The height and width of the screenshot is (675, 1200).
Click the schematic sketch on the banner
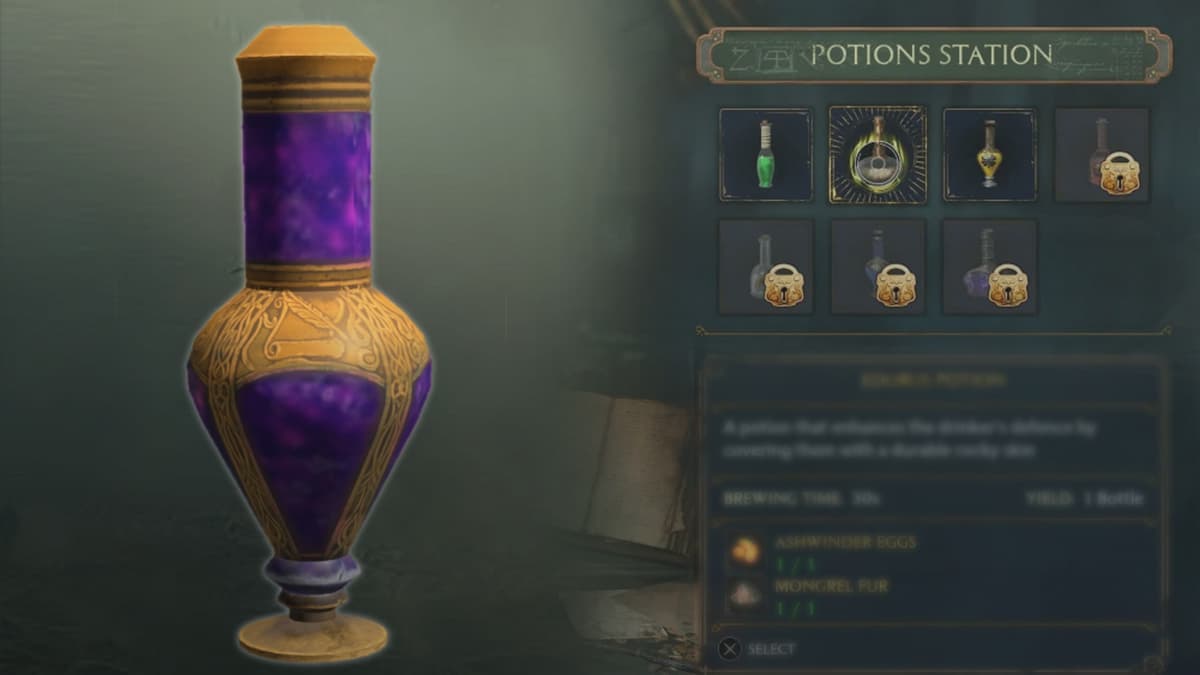pos(766,57)
